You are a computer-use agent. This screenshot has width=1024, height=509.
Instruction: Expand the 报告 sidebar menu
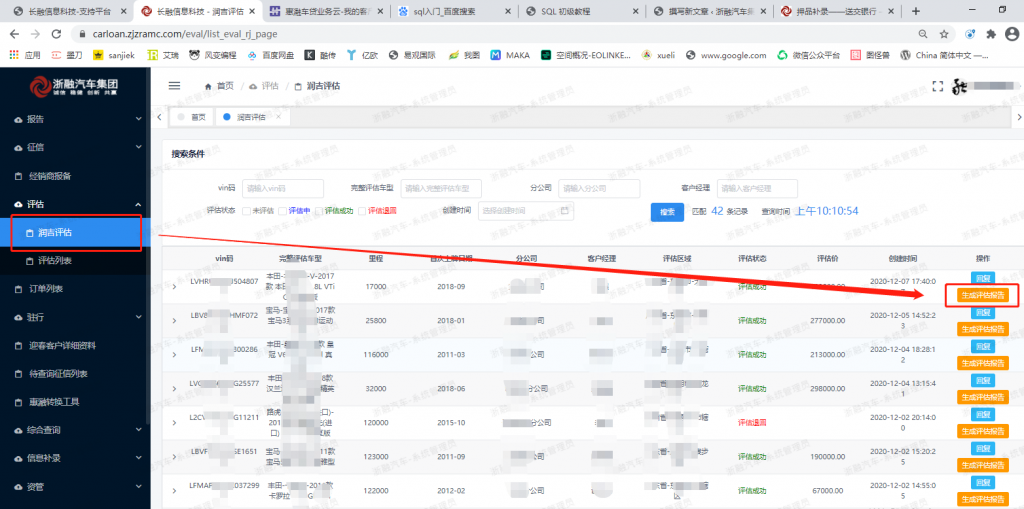coord(75,119)
